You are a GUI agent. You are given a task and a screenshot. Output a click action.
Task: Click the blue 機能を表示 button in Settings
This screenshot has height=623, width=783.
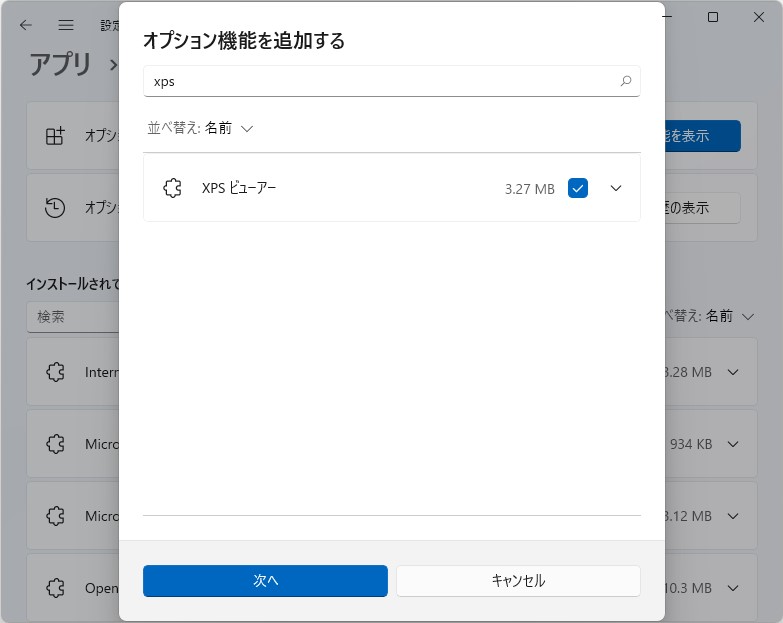703,136
